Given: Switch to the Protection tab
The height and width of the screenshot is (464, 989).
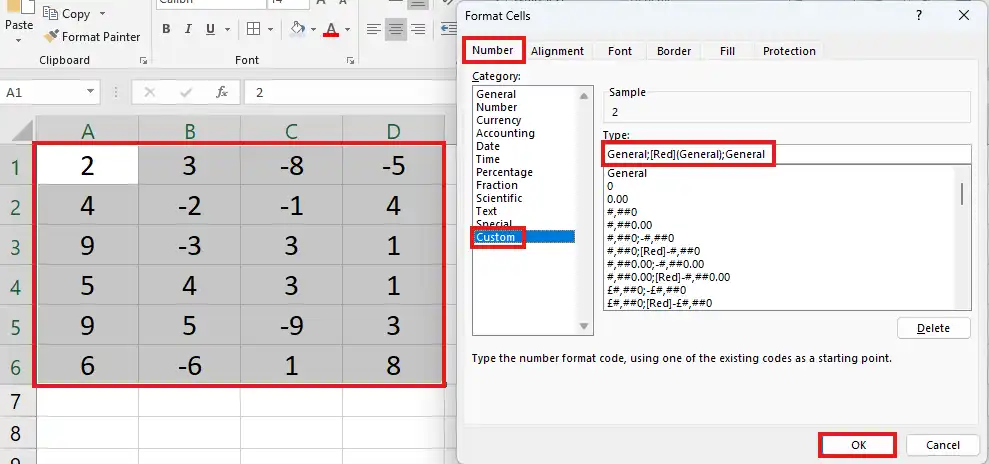Looking at the screenshot, I should click(789, 51).
